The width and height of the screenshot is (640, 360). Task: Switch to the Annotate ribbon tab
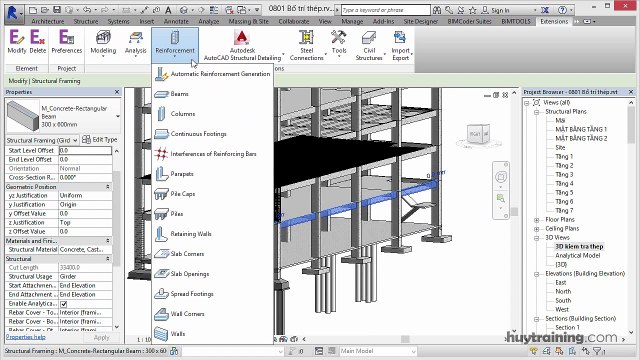[x=176, y=21]
